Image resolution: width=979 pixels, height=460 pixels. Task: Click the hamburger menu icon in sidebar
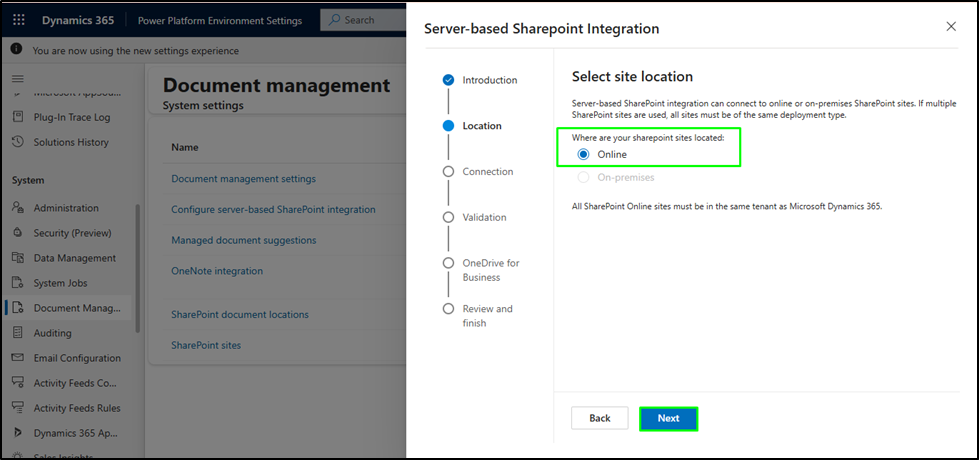(17, 78)
